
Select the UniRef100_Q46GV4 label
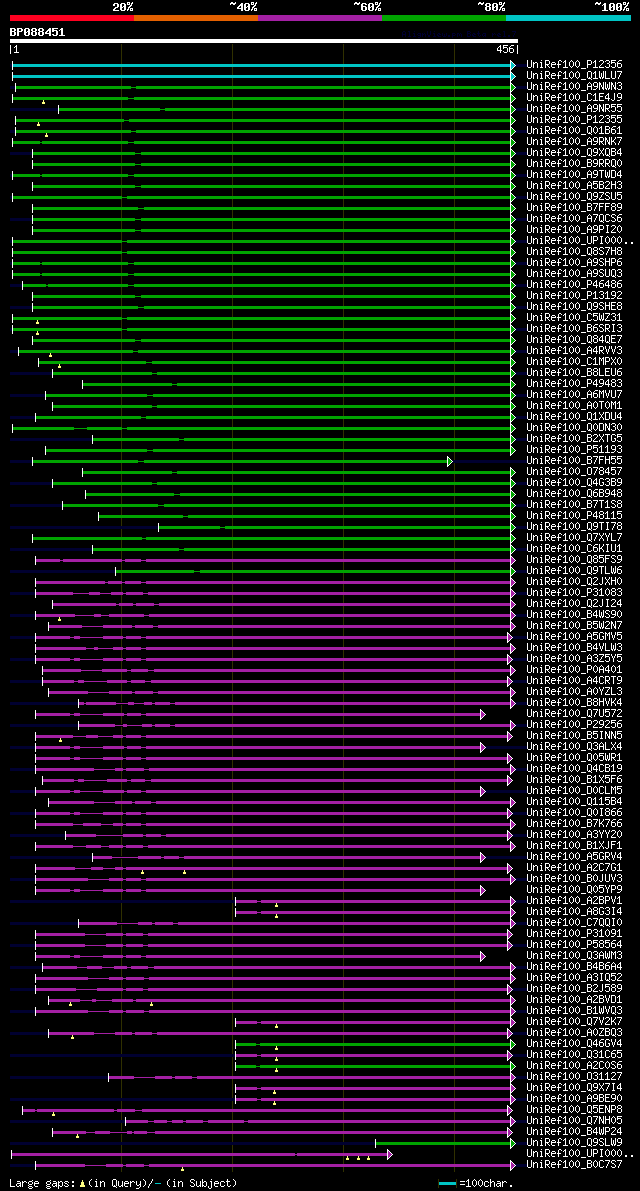pos(574,1044)
